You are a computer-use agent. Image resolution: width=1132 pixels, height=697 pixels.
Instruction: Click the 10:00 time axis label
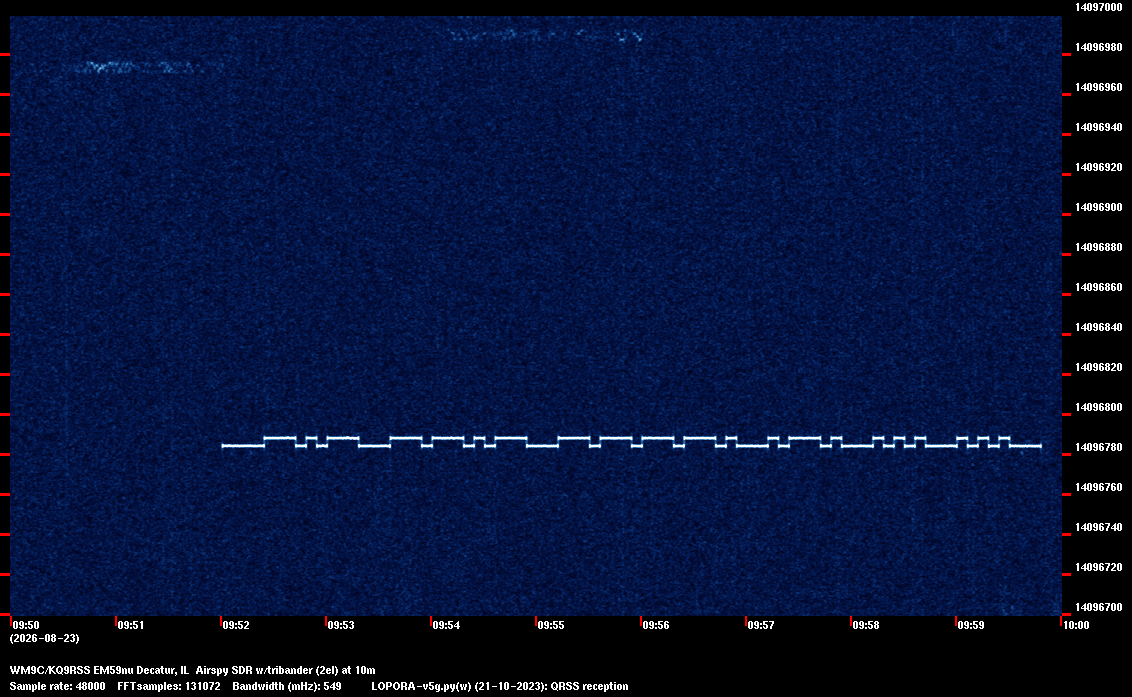pos(1076,625)
